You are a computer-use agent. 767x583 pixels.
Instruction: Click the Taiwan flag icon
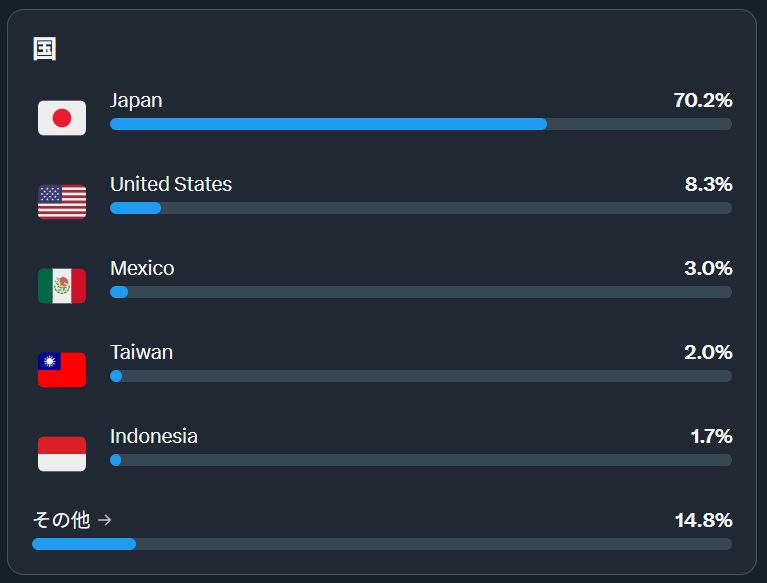(62, 370)
